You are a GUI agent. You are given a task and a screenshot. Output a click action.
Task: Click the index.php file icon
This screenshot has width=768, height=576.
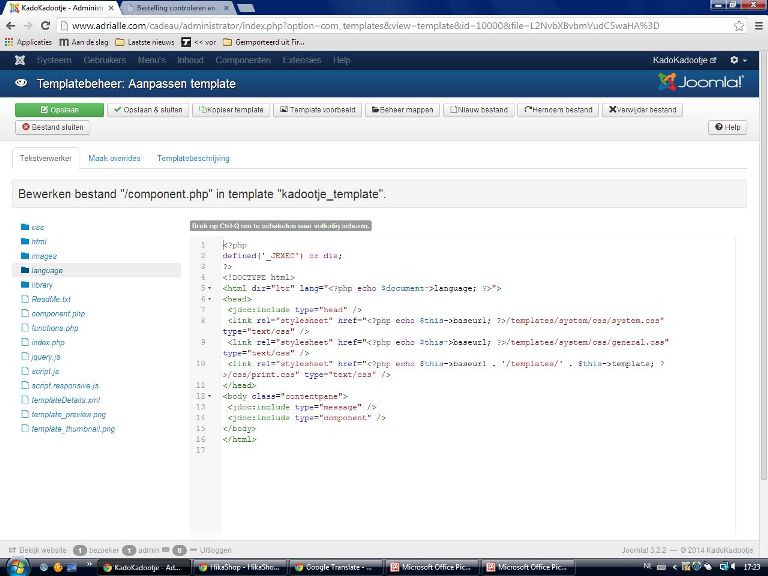[x=25, y=342]
